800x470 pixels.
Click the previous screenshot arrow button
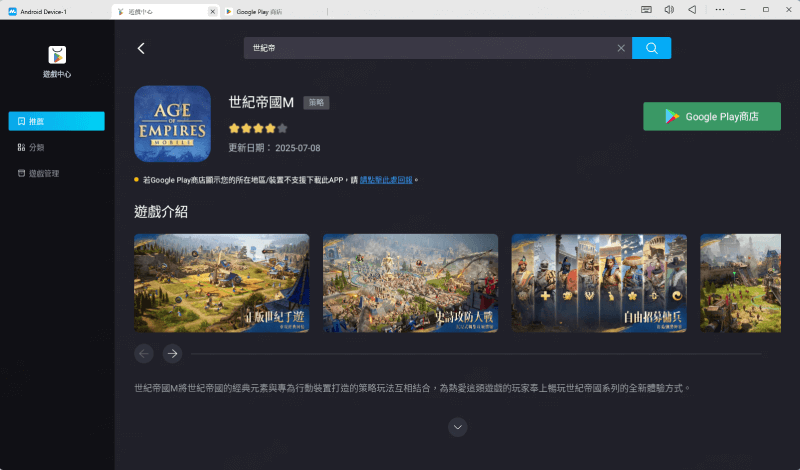coord(144,353)
